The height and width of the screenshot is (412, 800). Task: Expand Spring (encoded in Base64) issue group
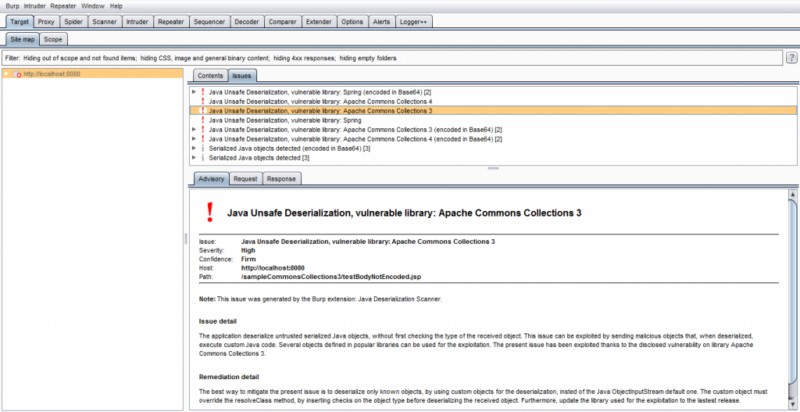pos(194,92)
